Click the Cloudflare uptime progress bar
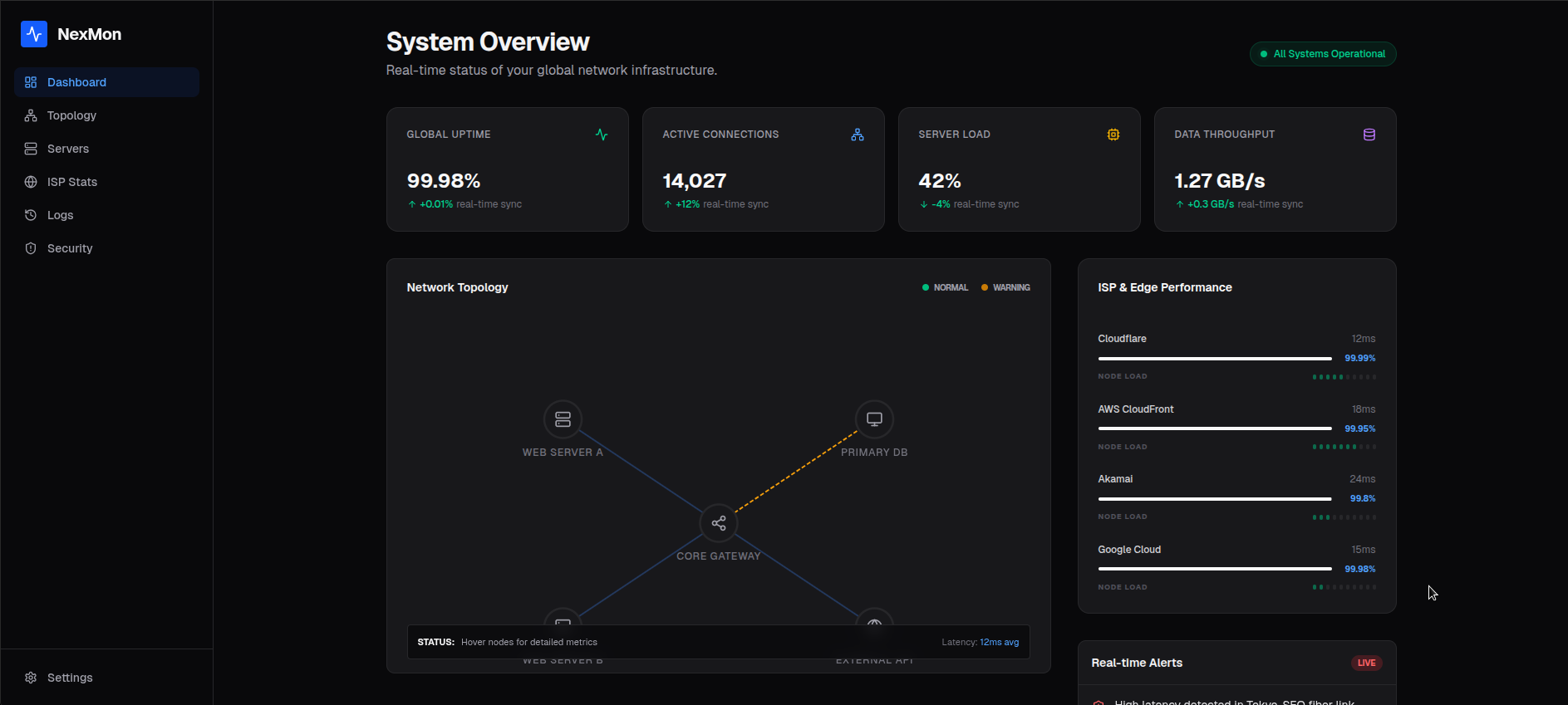 pos(1215,359)
